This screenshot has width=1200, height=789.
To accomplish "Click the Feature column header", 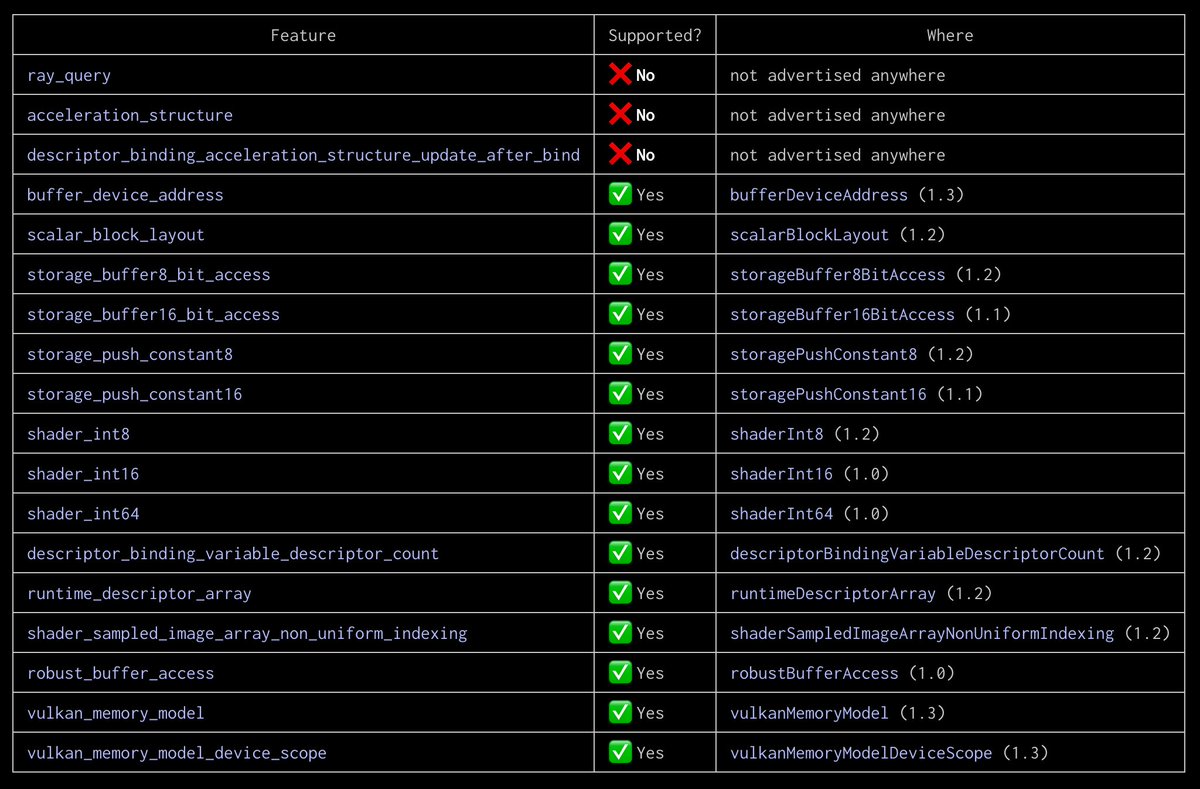I will pyautogui.click(x=303, y=35).
